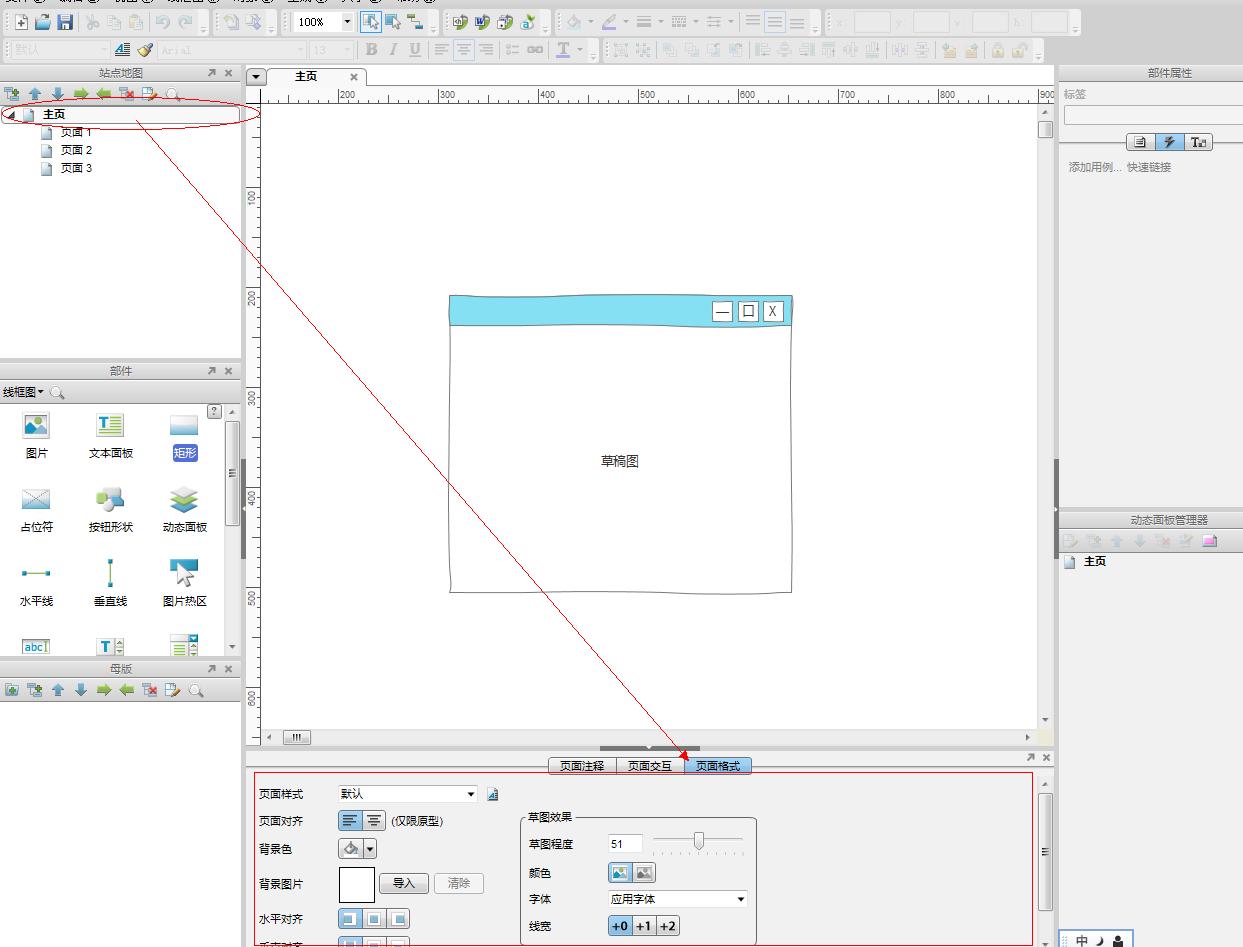Set background horizontal alignment to center
The width and height of the screenshot is (1243, 947).
click(x=374, y=919)
